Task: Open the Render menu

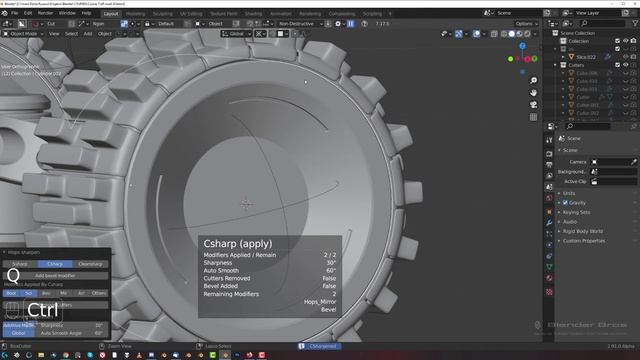Action: click(45, 13)
